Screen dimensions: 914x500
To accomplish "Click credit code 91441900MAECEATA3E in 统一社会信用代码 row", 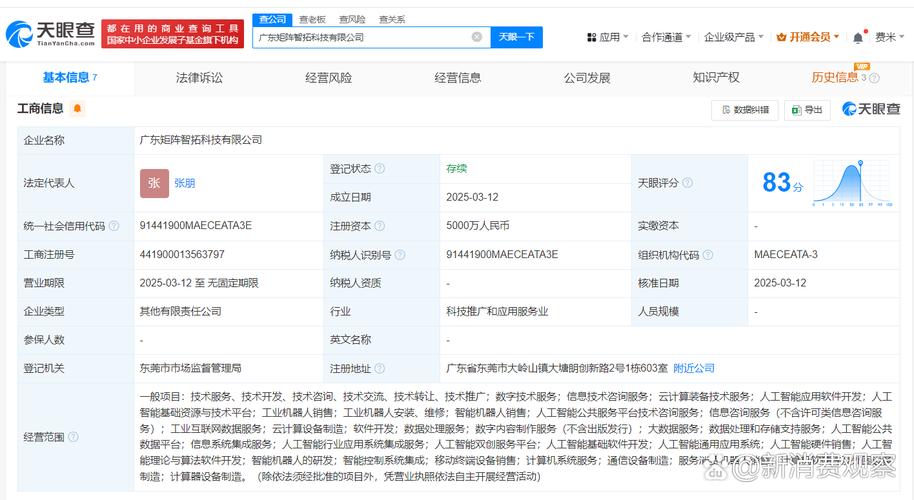I will point(195,226).
